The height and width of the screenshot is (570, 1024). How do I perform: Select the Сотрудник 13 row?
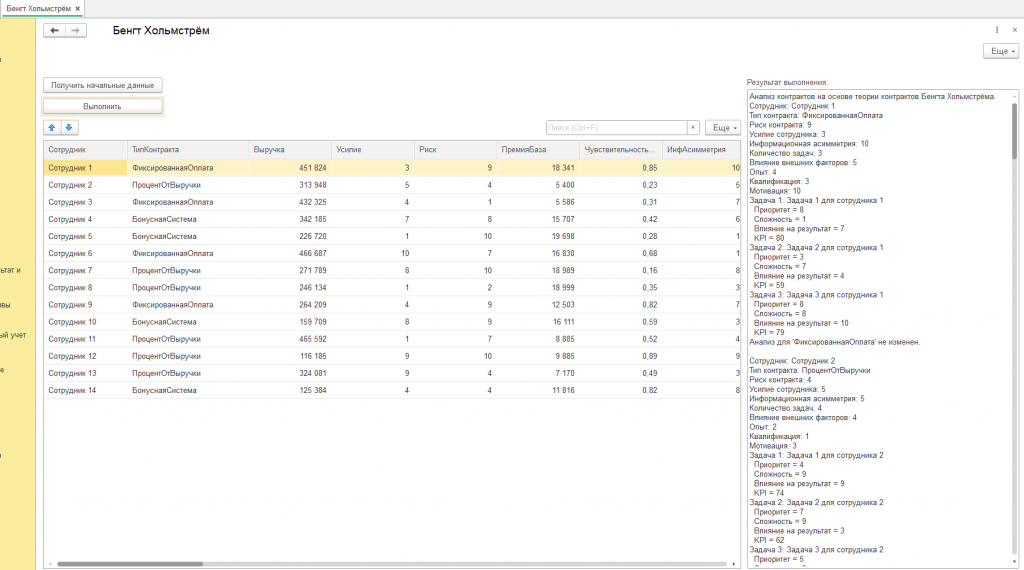[x=392, y=373]
